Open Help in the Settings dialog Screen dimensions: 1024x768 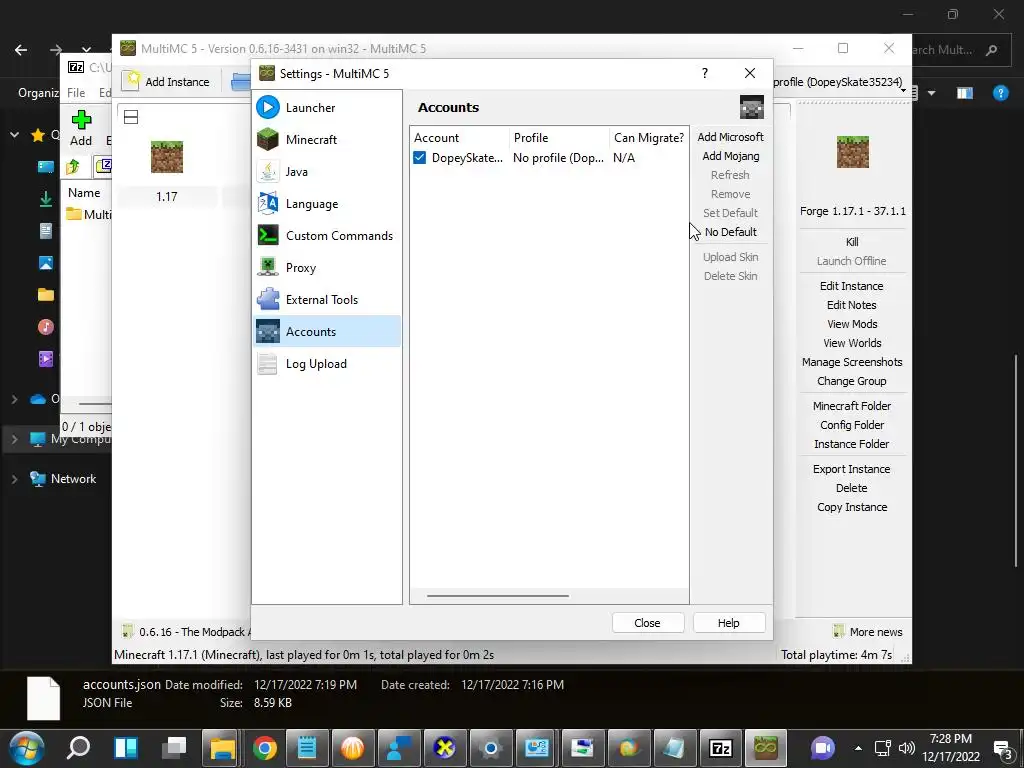728,623
